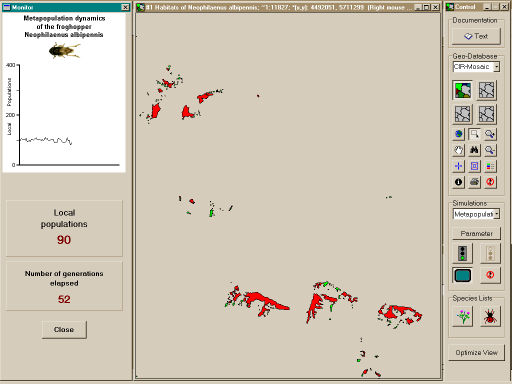
Task: Expand the CIR-Mosaic geo-database dropdown
Action: click(496, 67)
